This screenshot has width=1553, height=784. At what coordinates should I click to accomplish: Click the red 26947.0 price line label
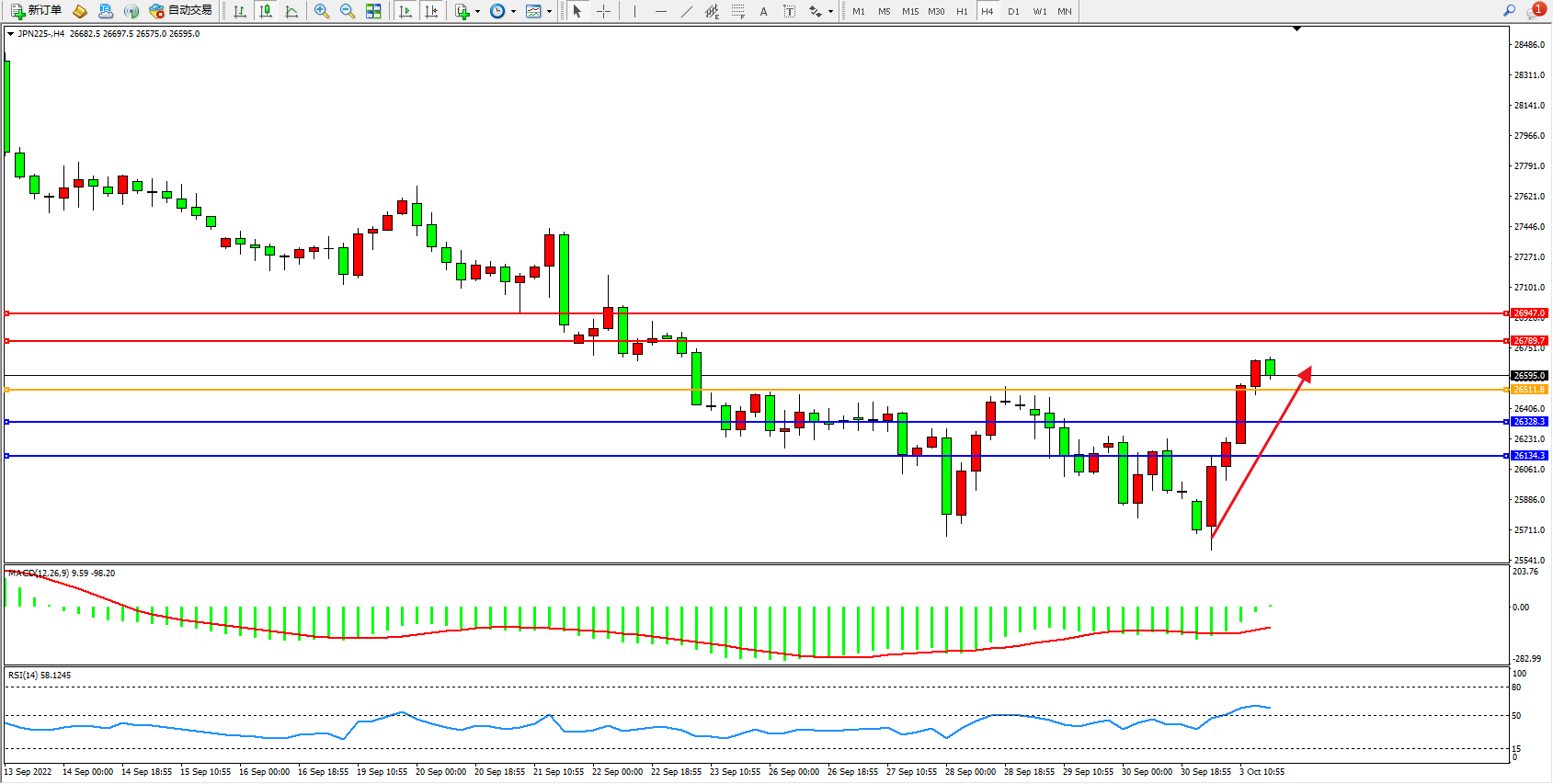coord(1529,313)
